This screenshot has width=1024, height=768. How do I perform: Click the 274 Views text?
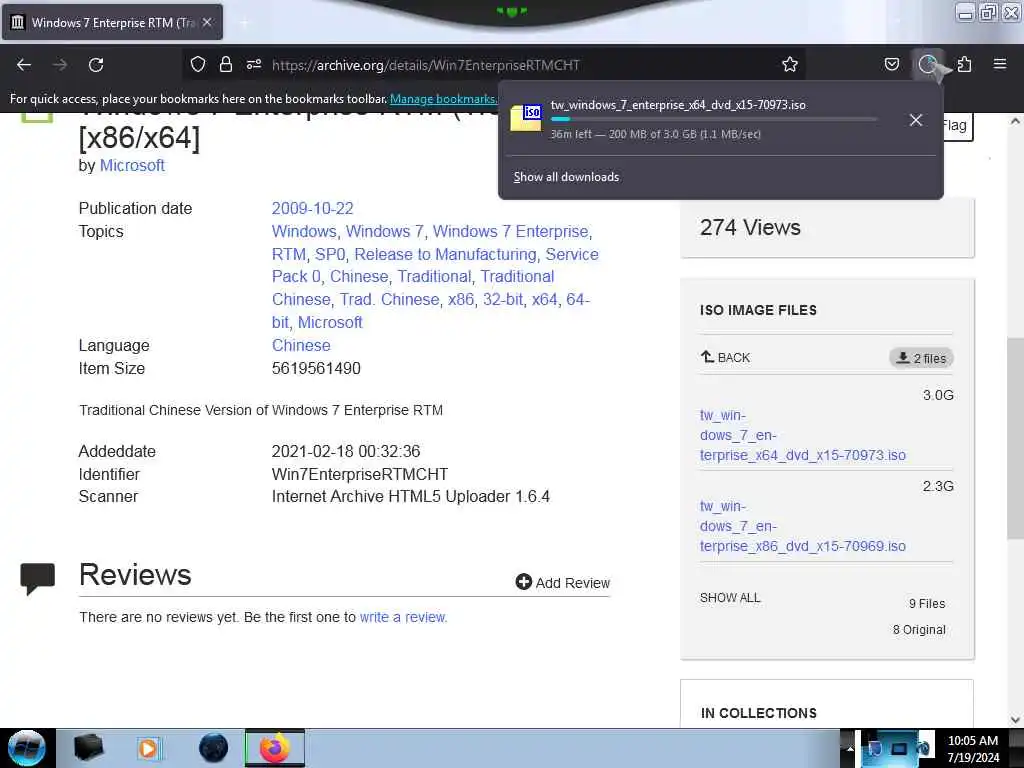click(x=750, y=227)
